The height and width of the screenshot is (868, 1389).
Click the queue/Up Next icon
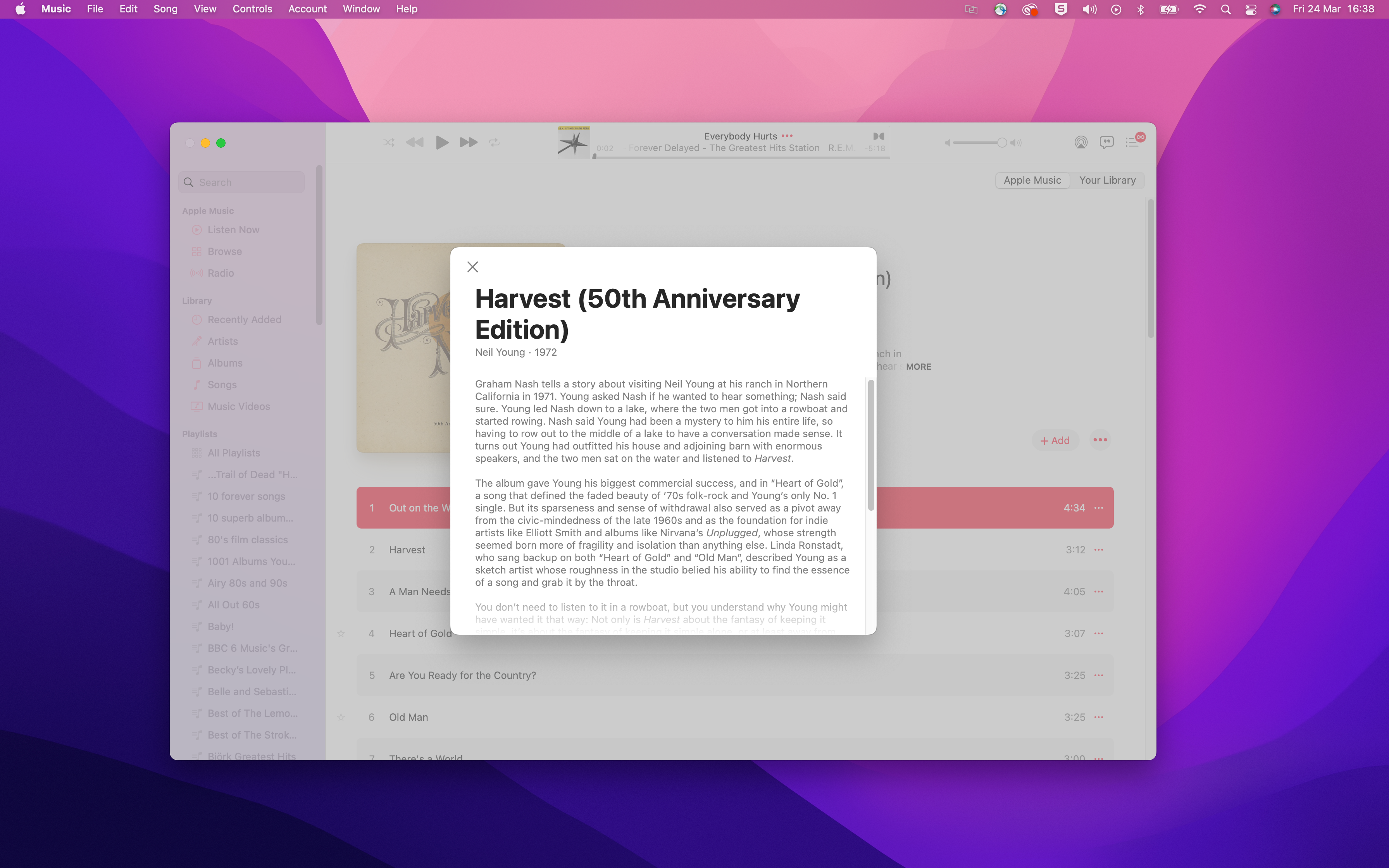pyautogui.click(x=1131, y=142)
